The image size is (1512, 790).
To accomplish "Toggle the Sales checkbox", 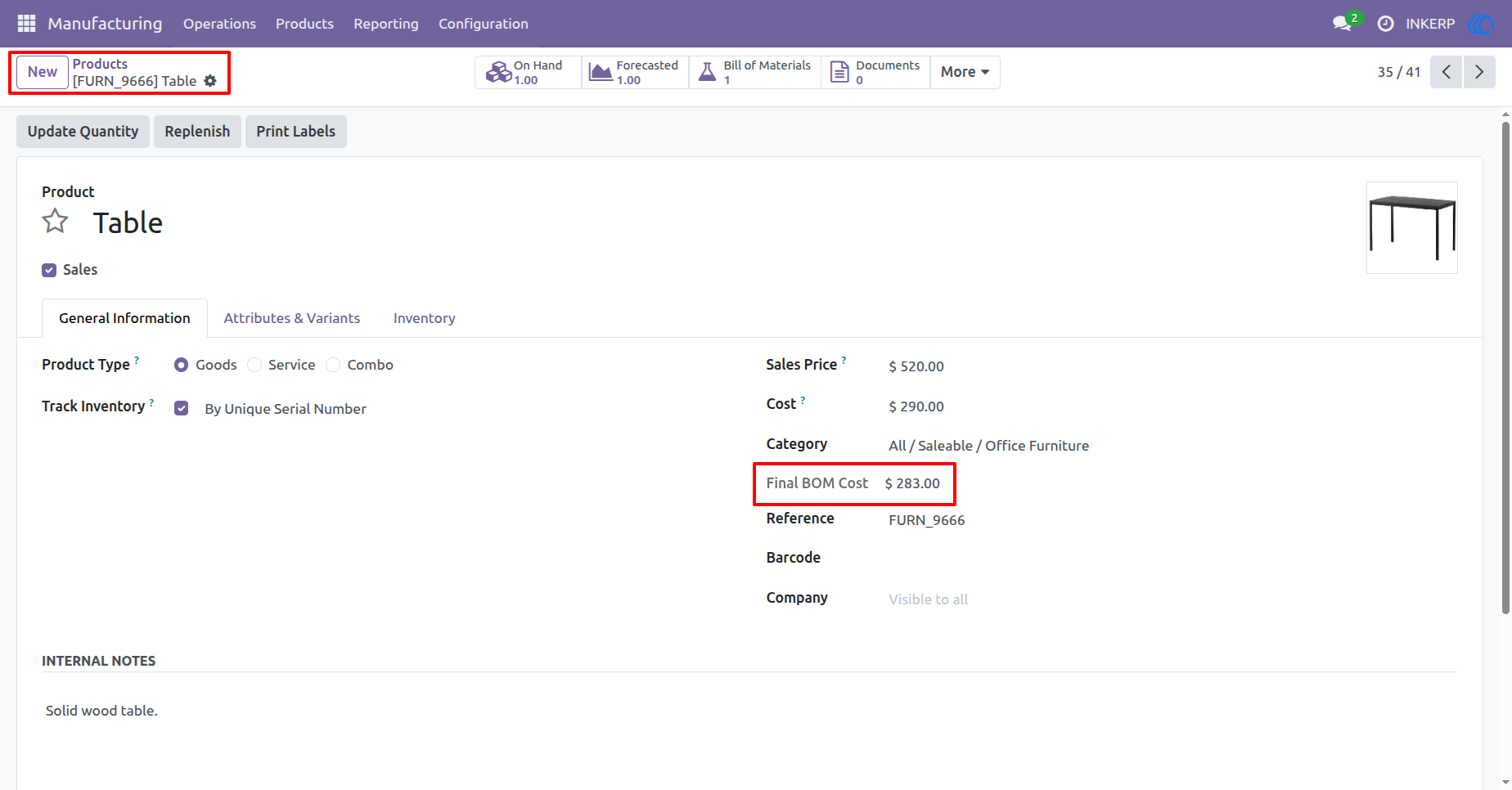I will click(49, 270).
